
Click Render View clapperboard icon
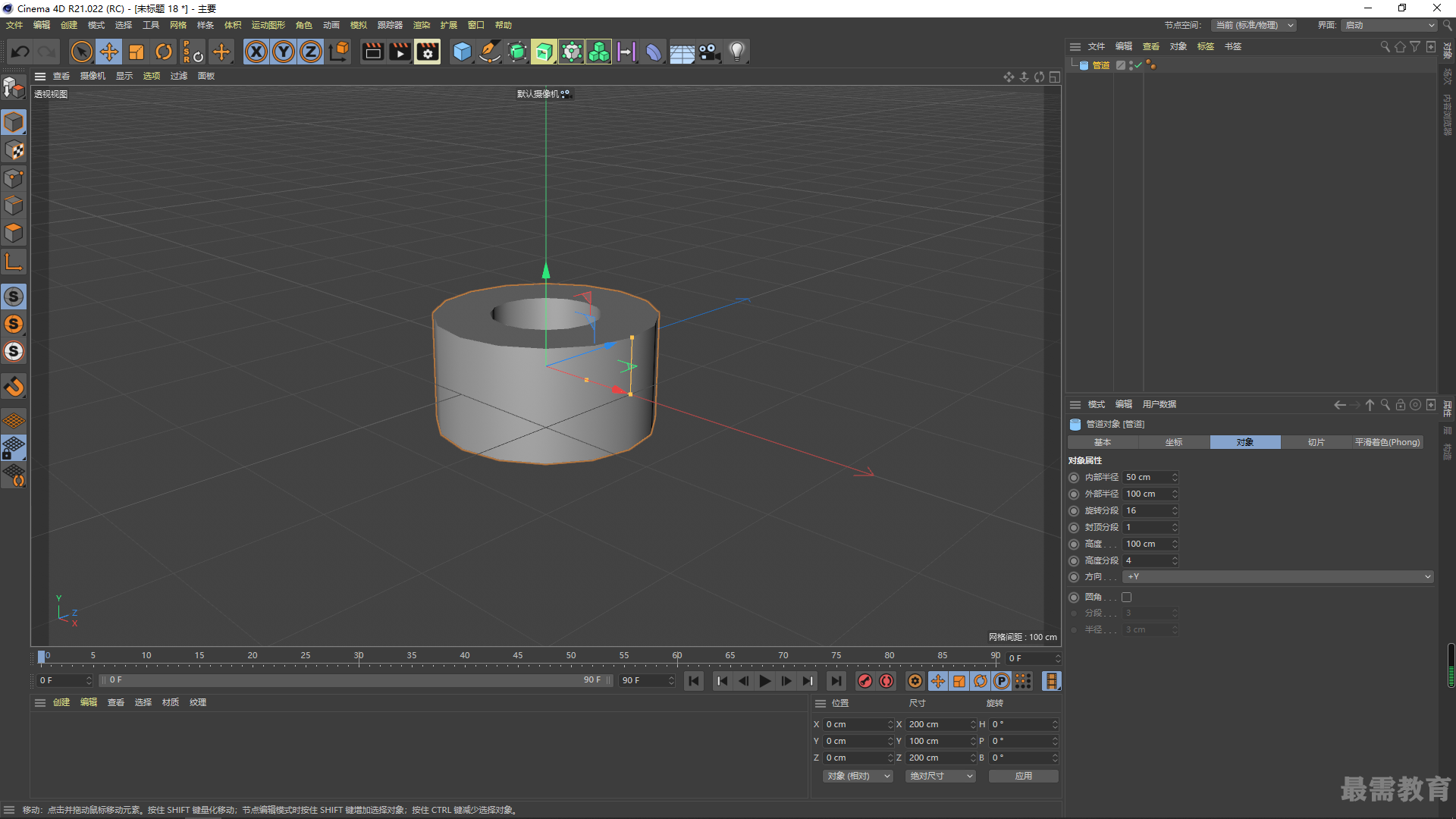pos(372,52)
